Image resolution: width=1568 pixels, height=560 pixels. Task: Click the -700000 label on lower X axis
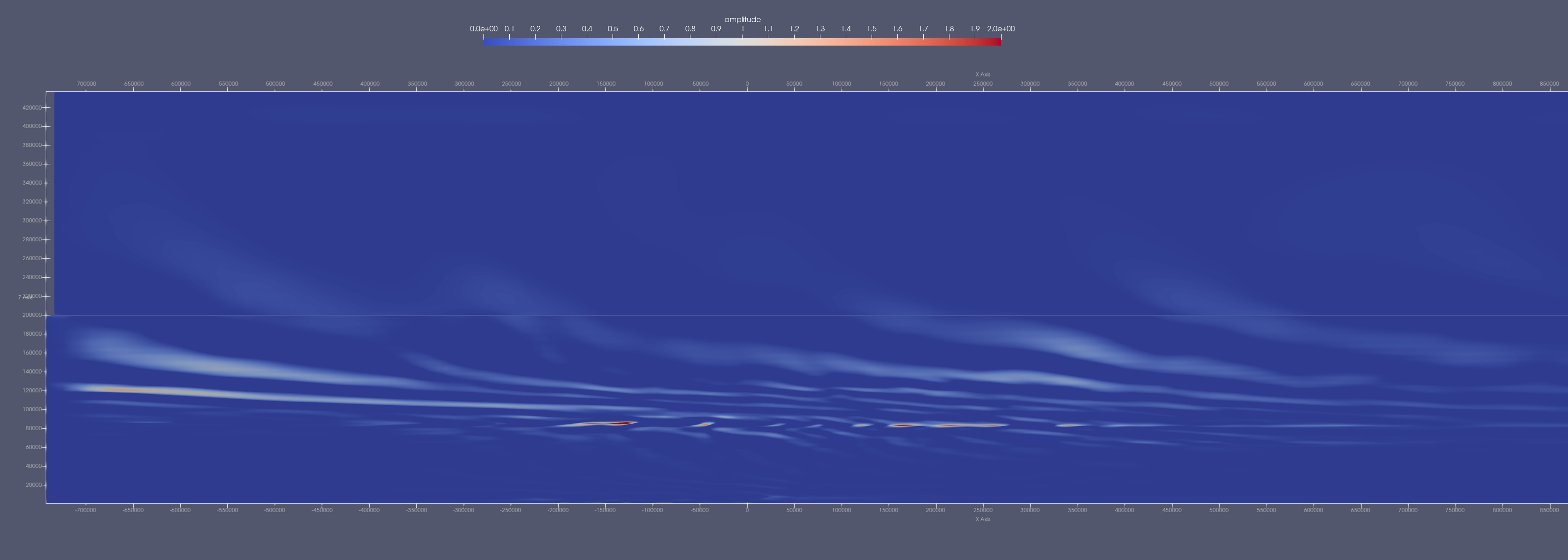(86, 510)
